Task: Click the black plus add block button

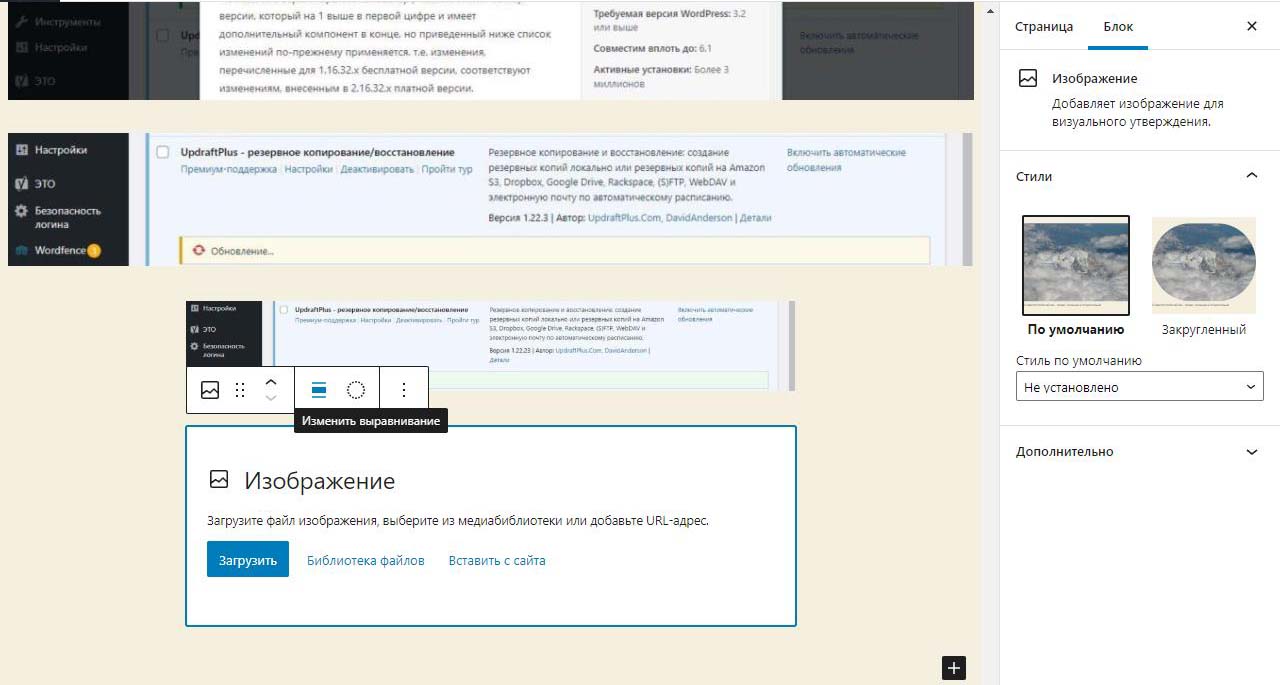Action: [x=954, y=668]
